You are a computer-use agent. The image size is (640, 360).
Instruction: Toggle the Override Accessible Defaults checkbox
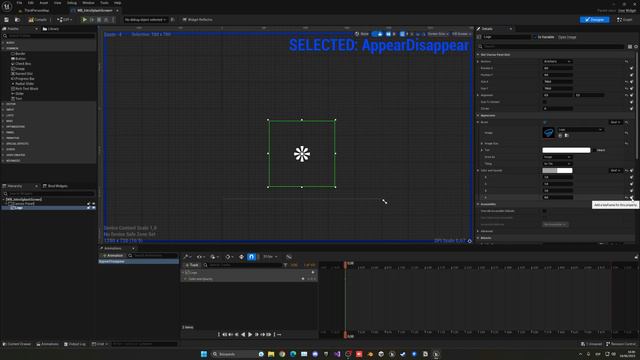tap(544, 211)
